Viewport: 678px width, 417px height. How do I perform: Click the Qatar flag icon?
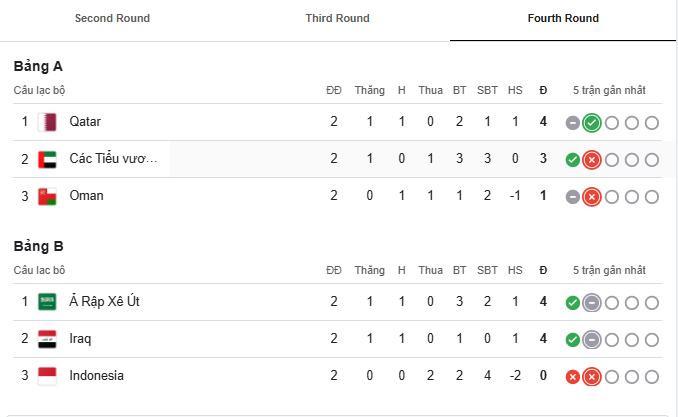tap(47, 122)
